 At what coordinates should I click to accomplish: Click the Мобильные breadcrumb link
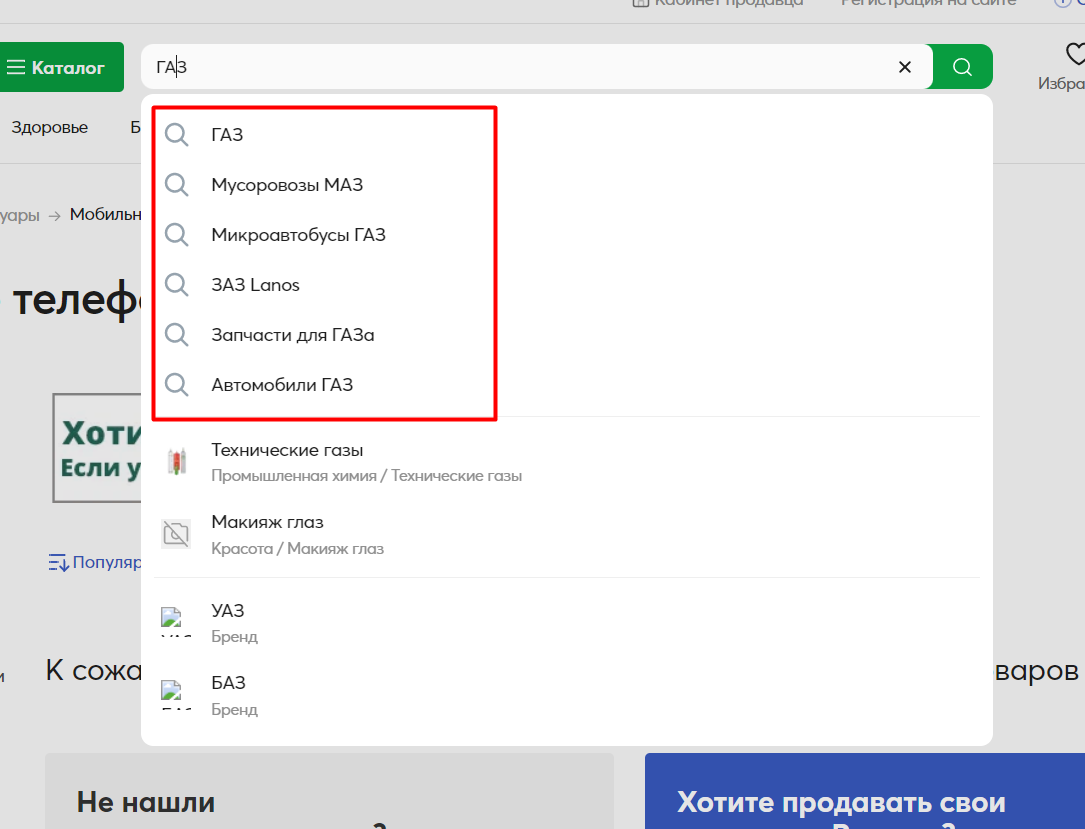(x=105, y=215)
